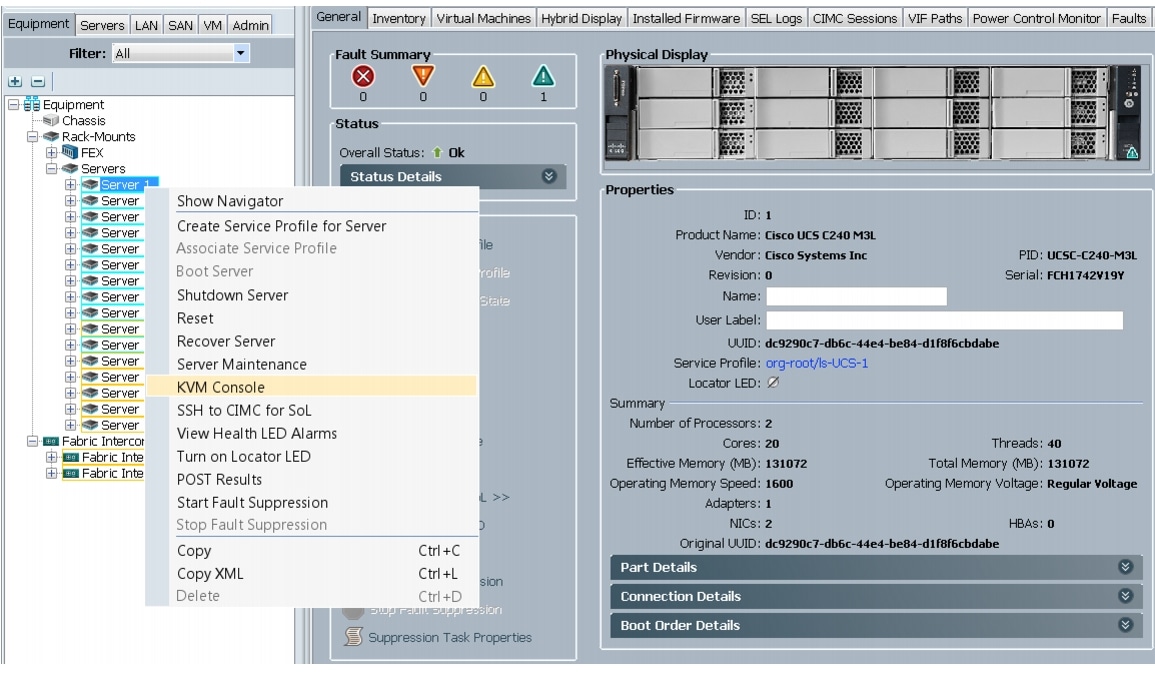Click the Name input field

point(856,296)
